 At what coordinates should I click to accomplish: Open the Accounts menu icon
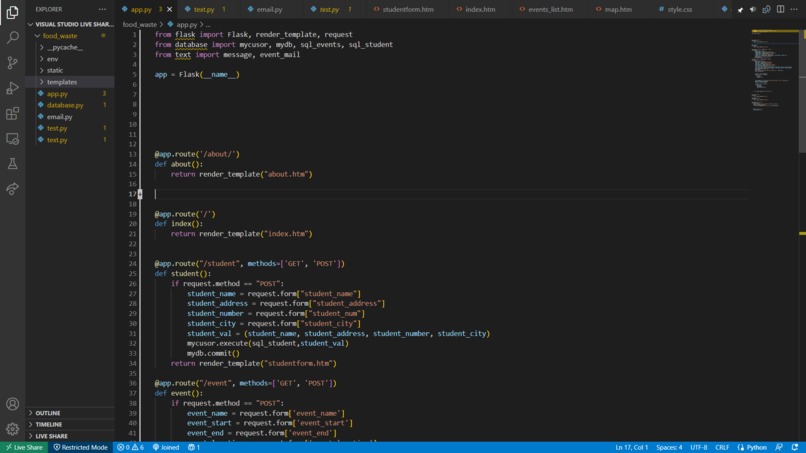[12, 404]
